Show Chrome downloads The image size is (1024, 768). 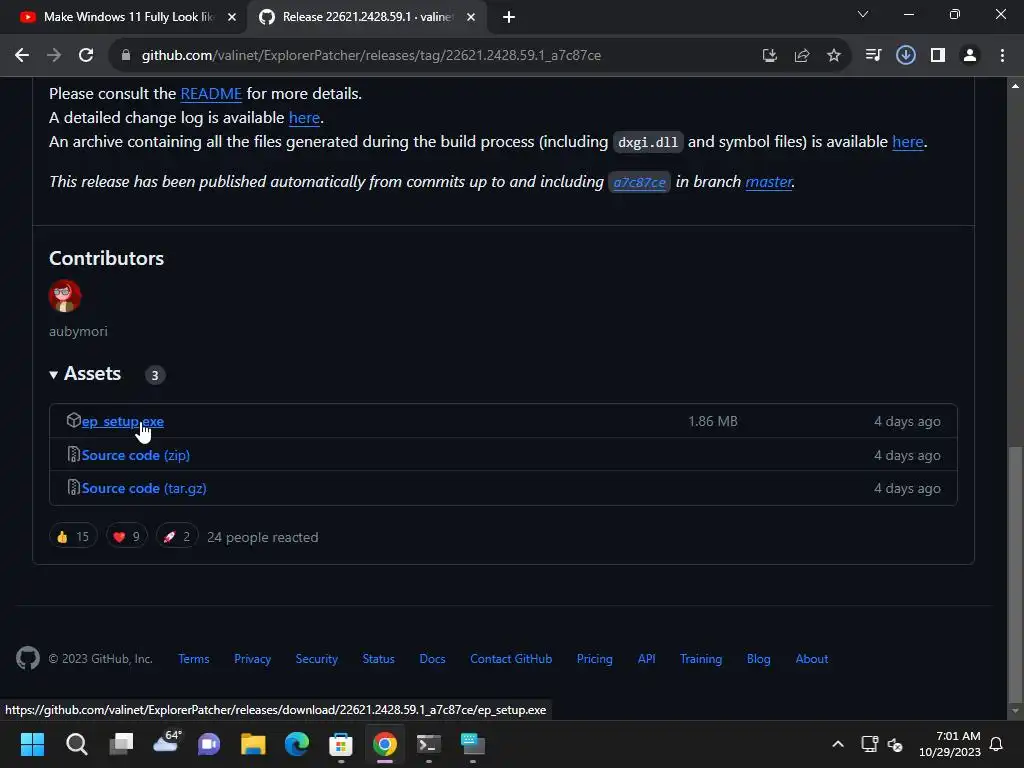click(x=906, y=56)
